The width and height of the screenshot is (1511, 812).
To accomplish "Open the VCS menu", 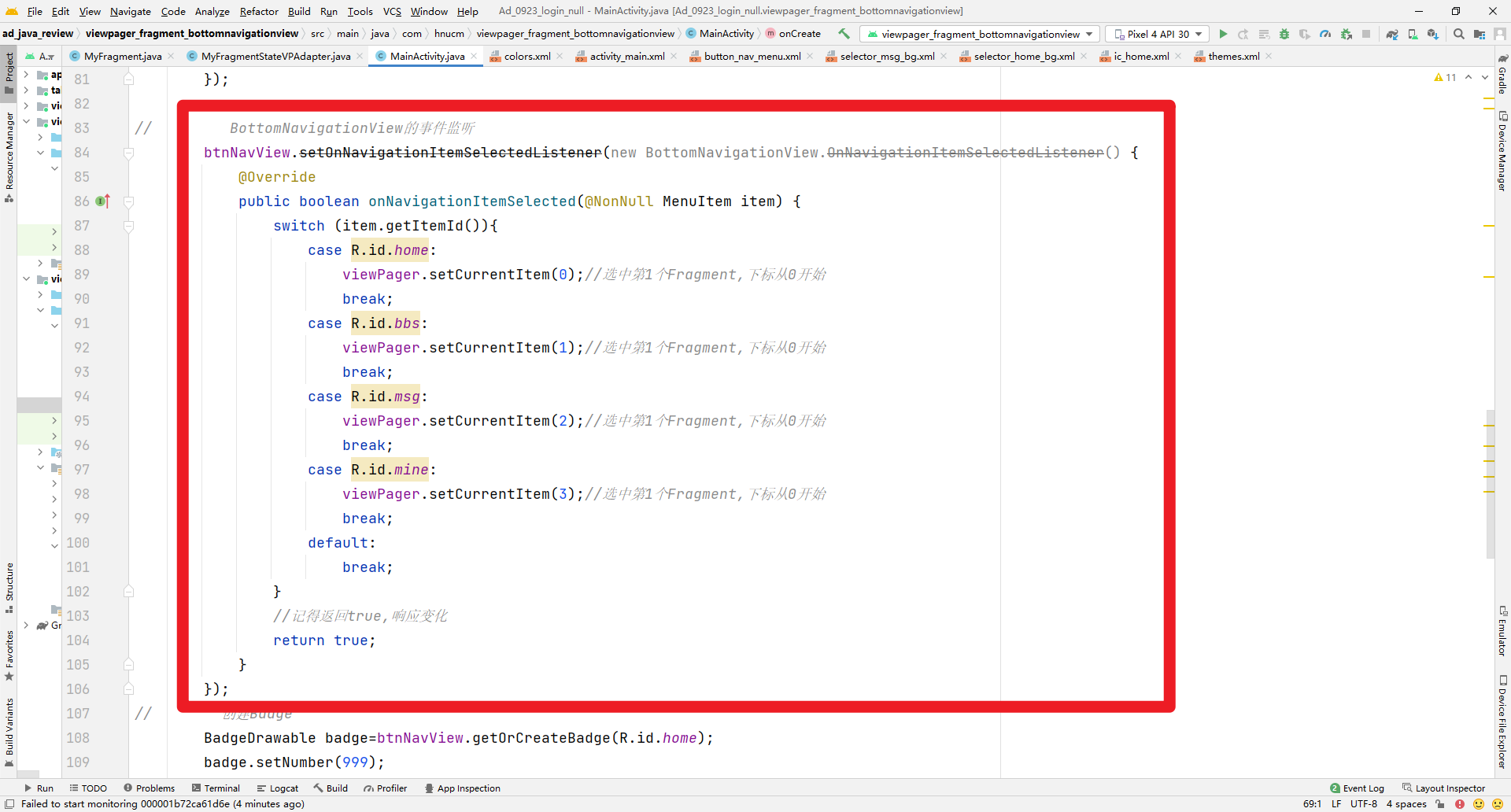I will click(392, 11).
